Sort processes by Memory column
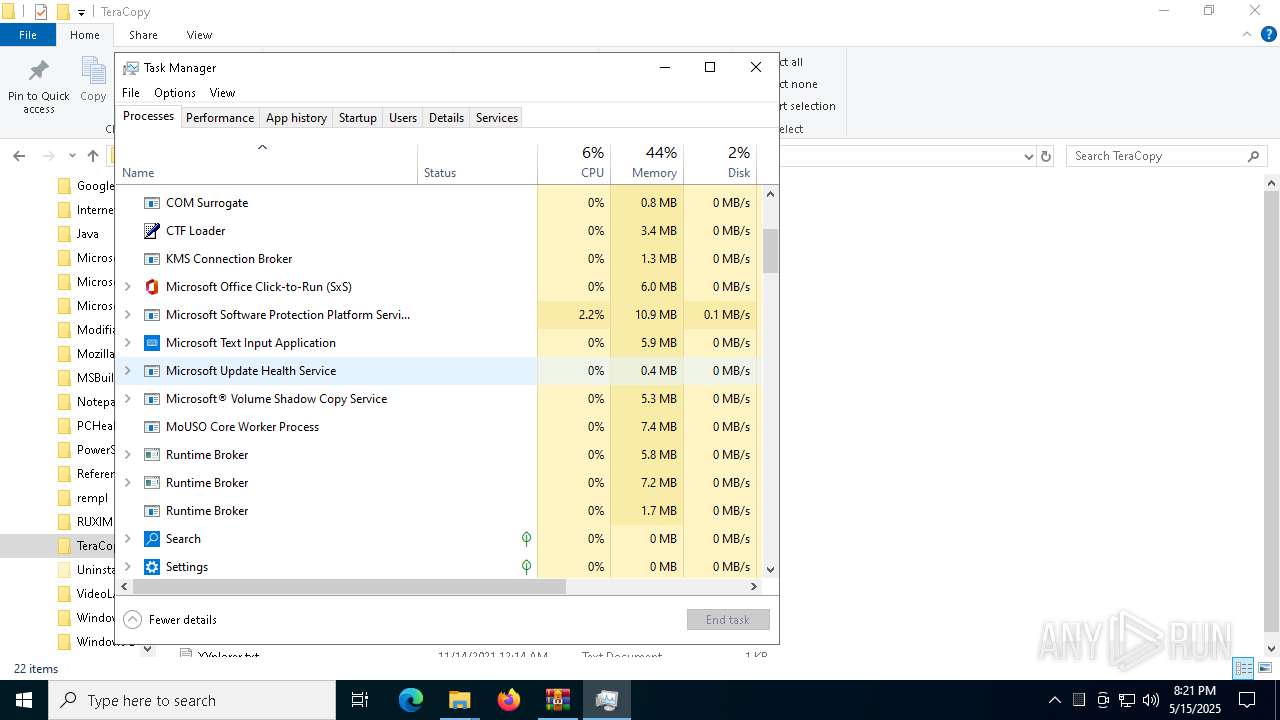The height and width of the screenshot is (720, 1280). [x=647, y=164]
